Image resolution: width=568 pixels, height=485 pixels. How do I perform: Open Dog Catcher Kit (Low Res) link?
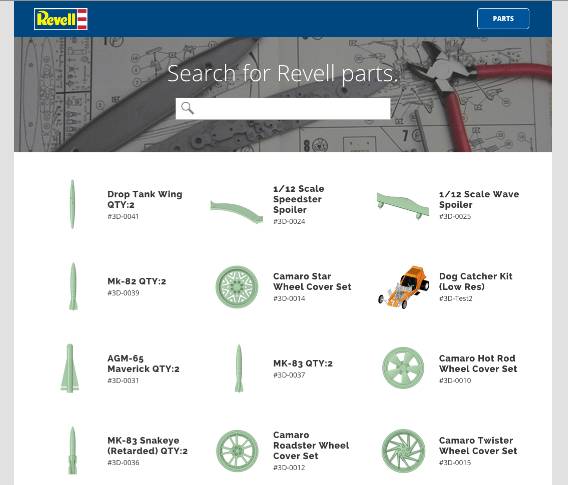coord(476,281)
